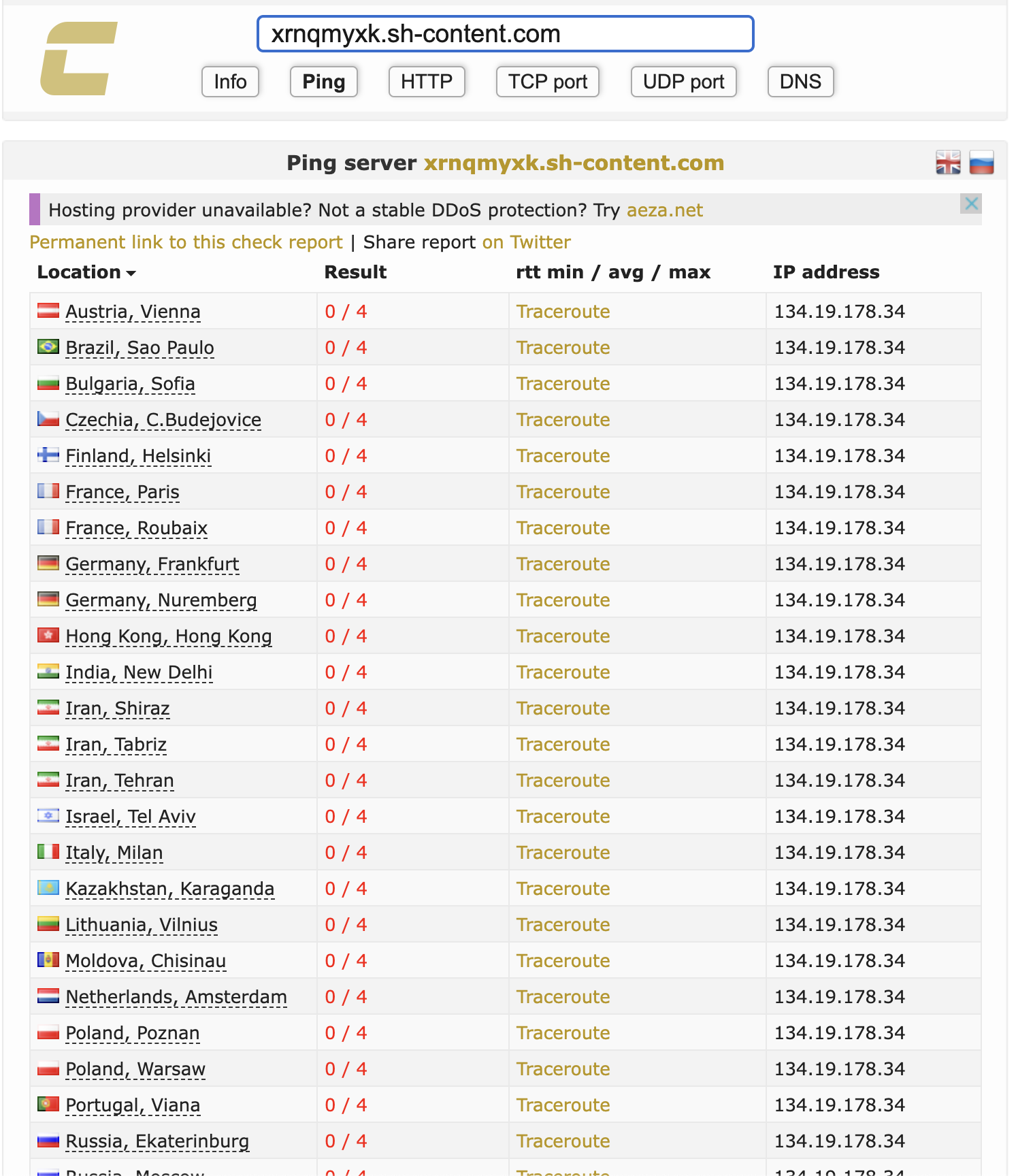This screenshot has width=1033, height=1176.
Task: Click the Brazil flag icon
Action: click(x=48, y=347)
